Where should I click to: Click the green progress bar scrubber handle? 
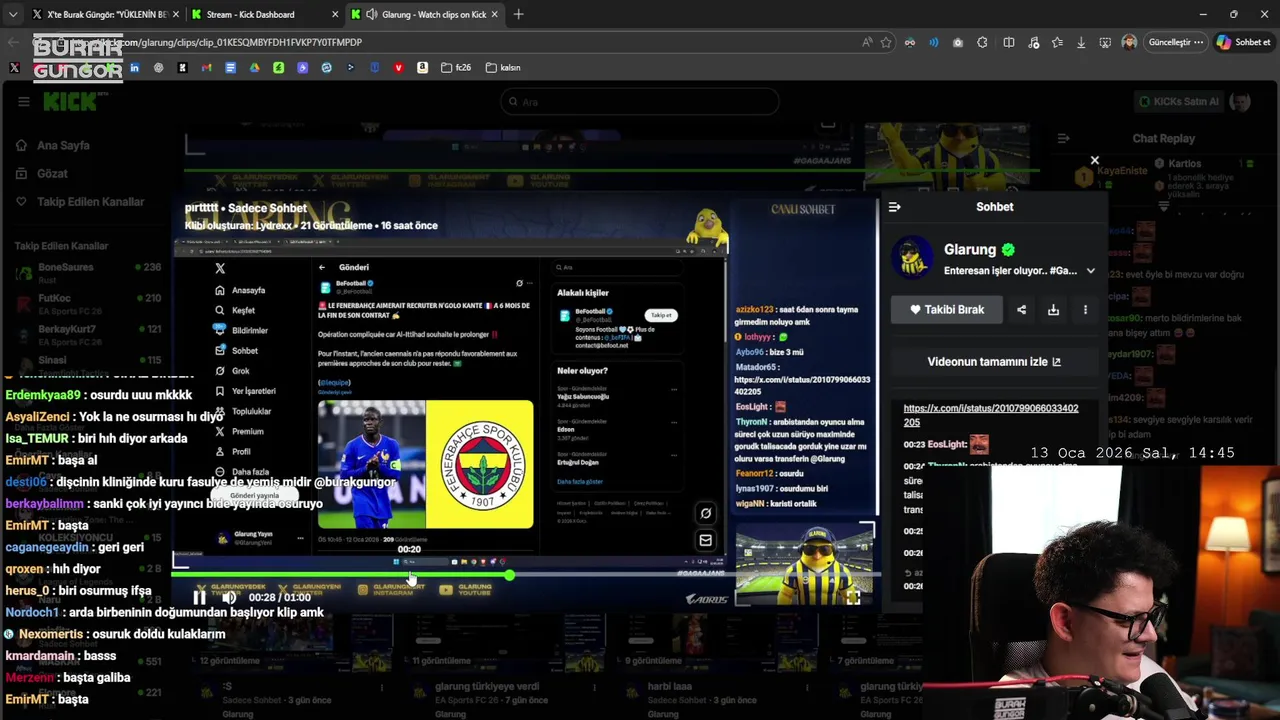point(510,575)
